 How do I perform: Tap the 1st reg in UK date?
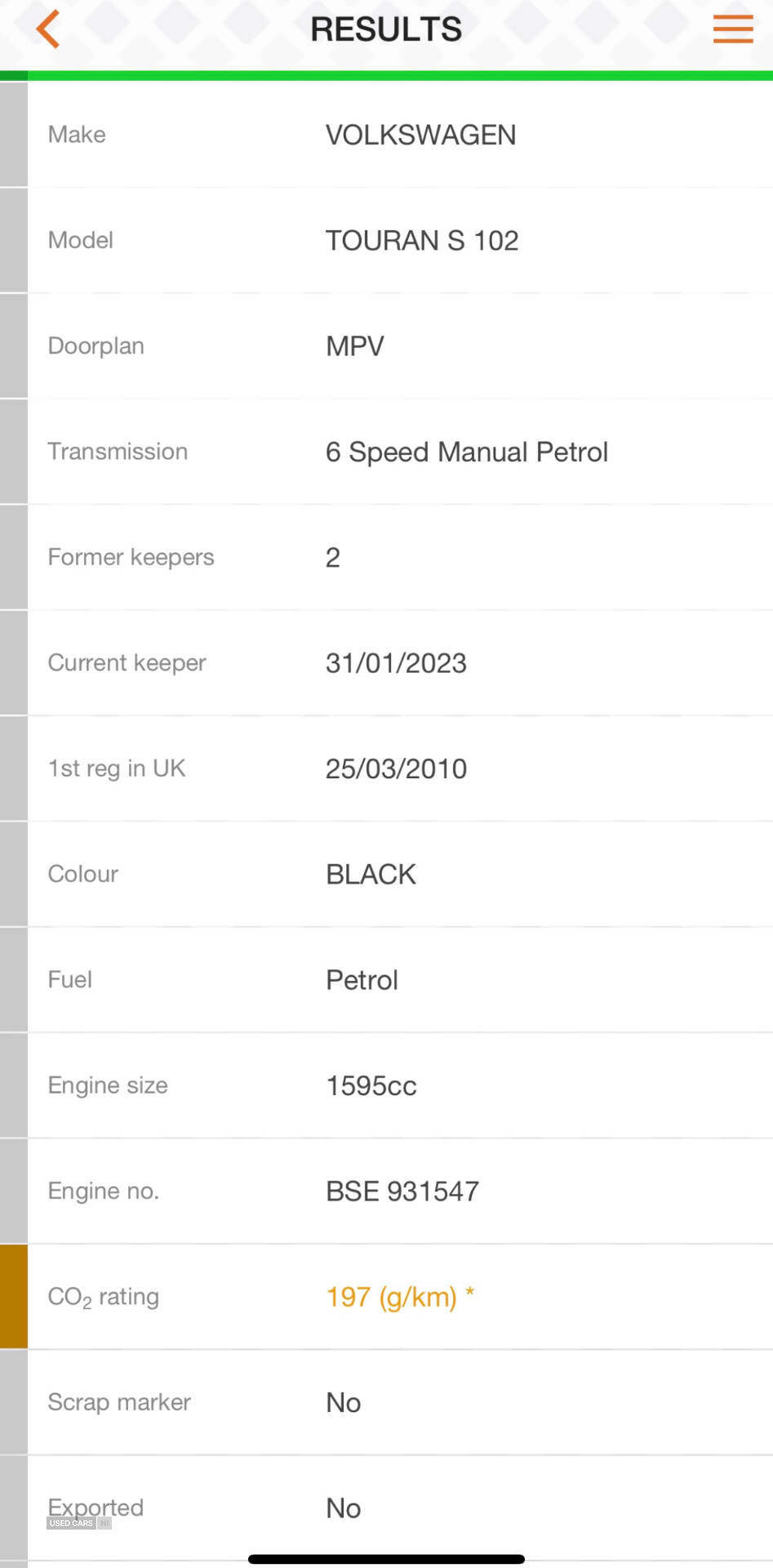click(x=396, y=768)
